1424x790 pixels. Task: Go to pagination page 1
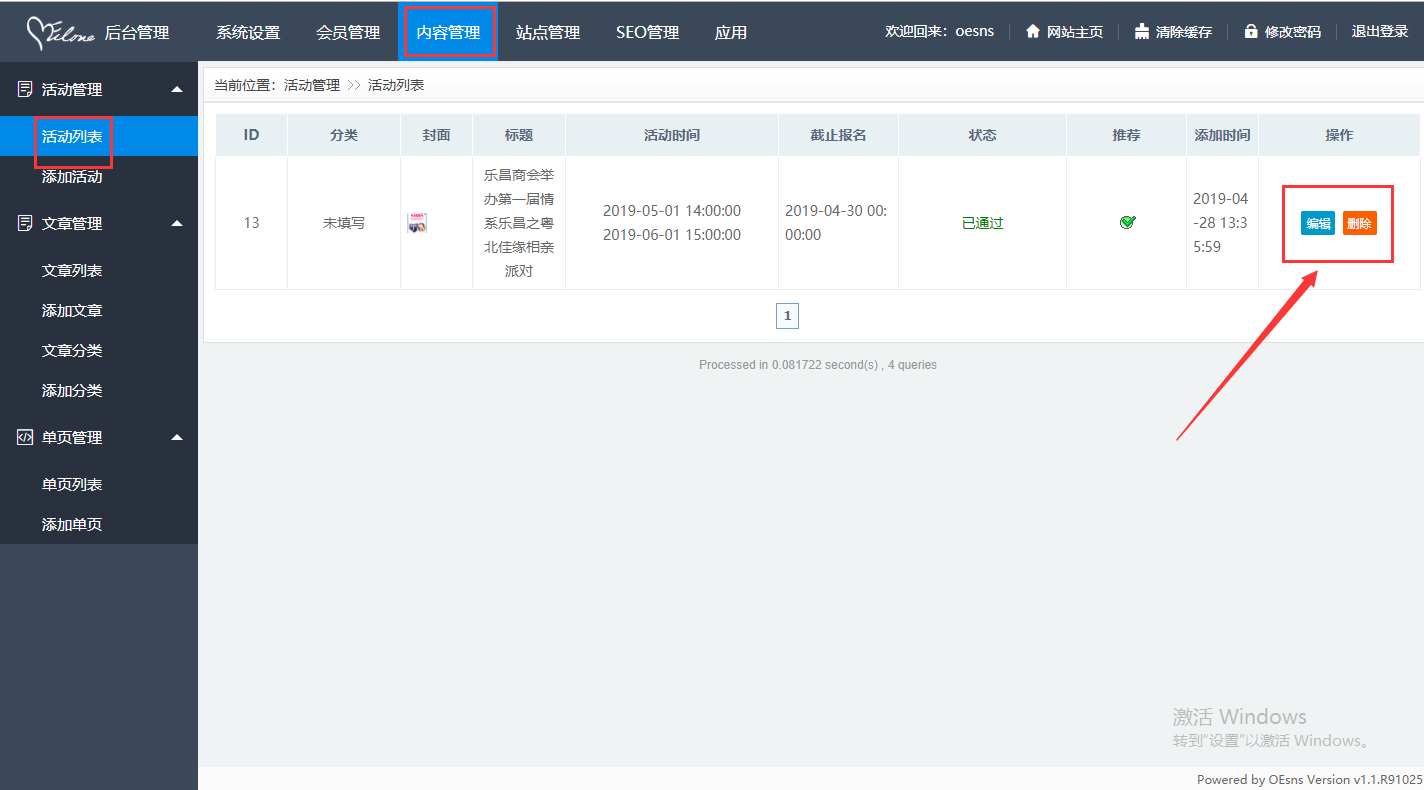(x=787, y=316)
